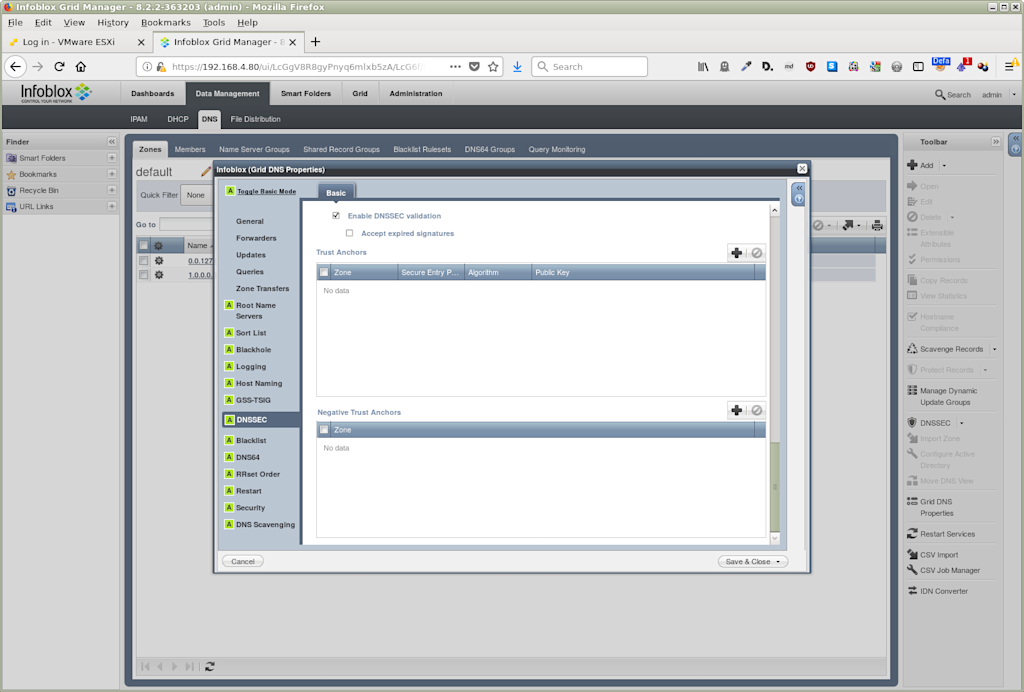This screenshot has width=1024, height=692.
Task: Select all Trust Anchors header checkbox
Action: click(324, 272)
